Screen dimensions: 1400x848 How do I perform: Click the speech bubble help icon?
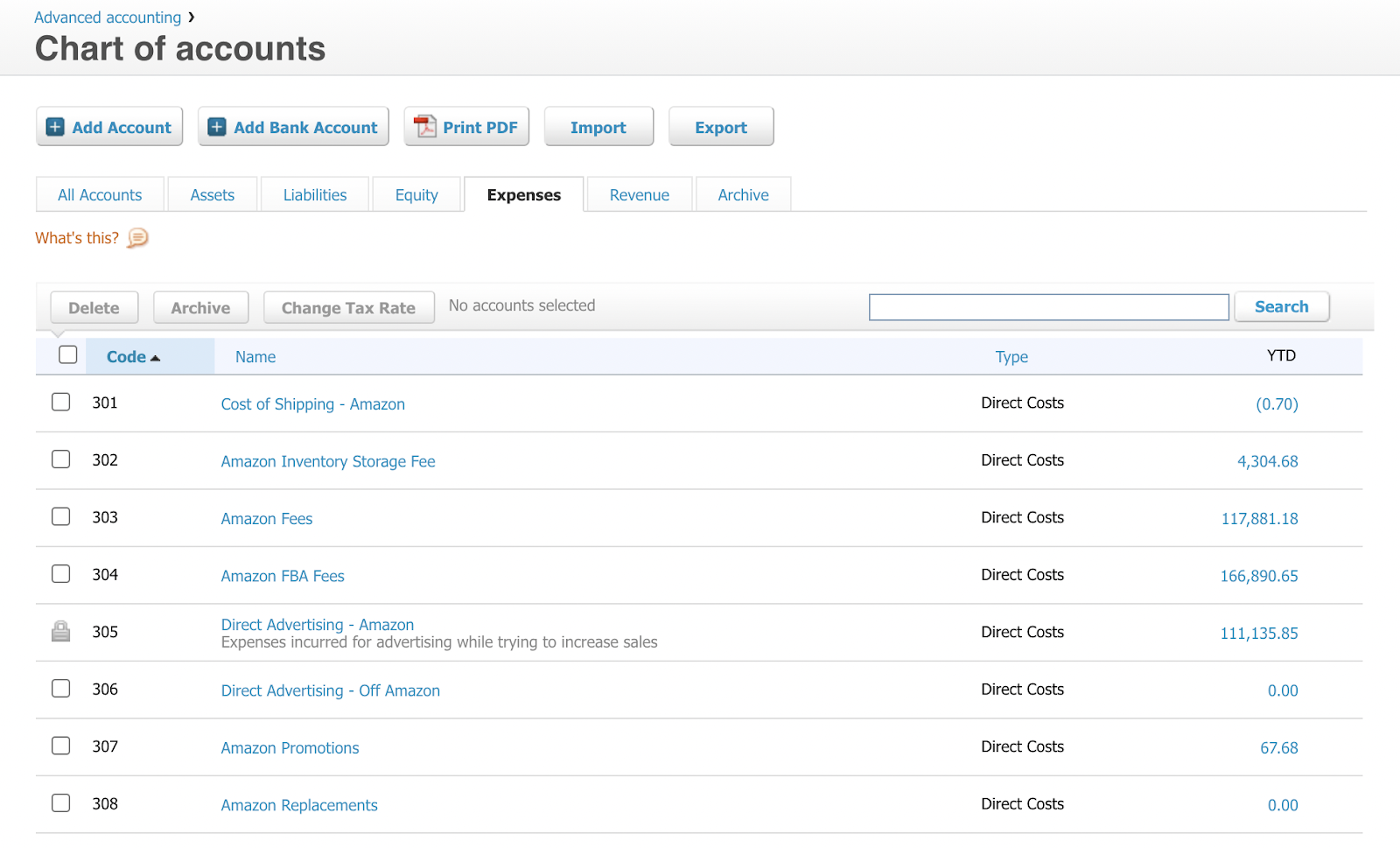tap(138, 238)
